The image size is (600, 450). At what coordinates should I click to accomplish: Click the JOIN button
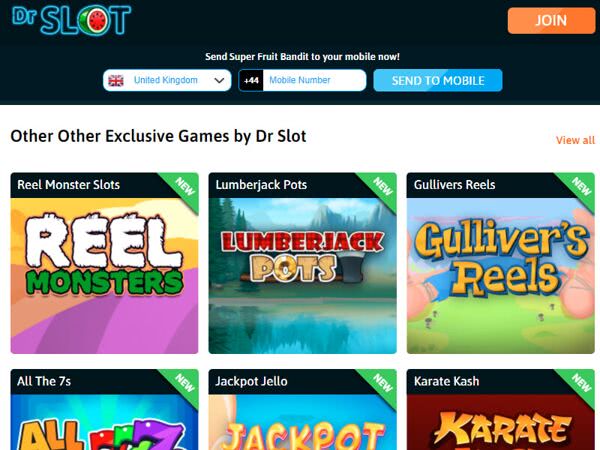point(551,20)
